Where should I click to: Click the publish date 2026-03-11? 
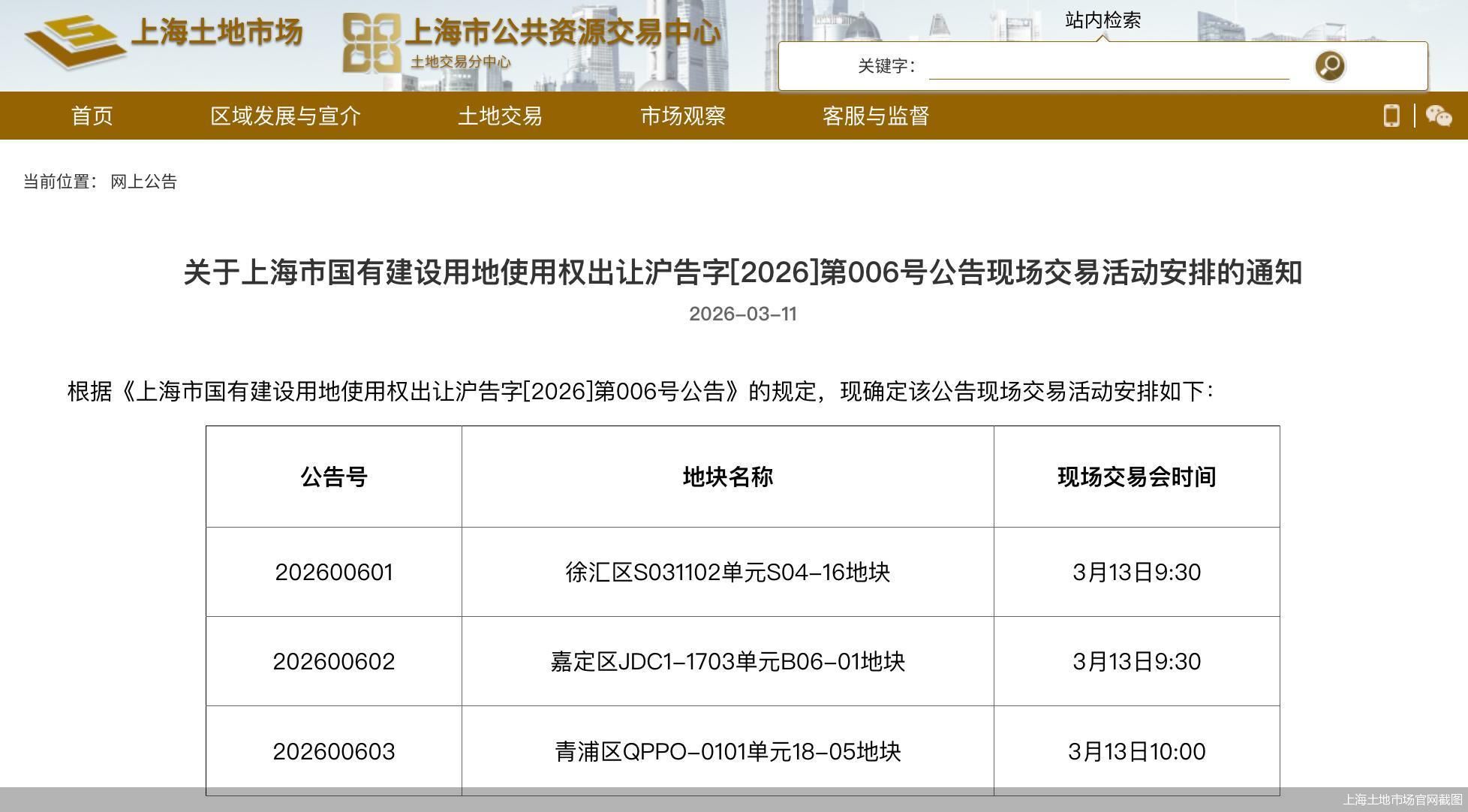click(742, 314)
